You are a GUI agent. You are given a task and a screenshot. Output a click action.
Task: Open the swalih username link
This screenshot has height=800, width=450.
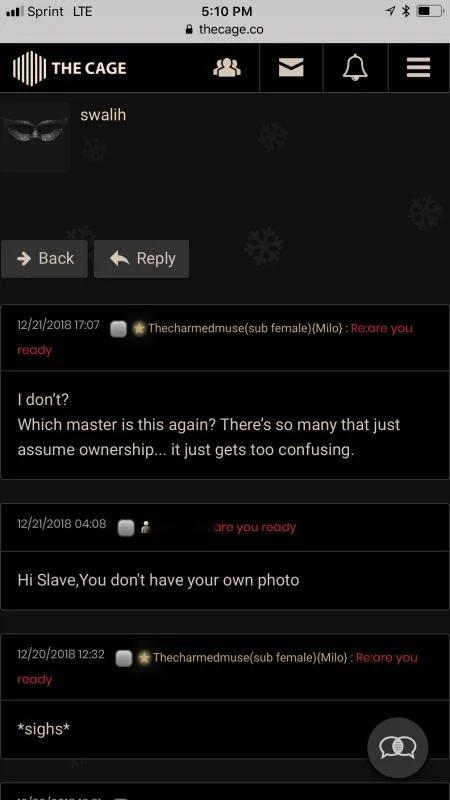(x=103, y=115)
